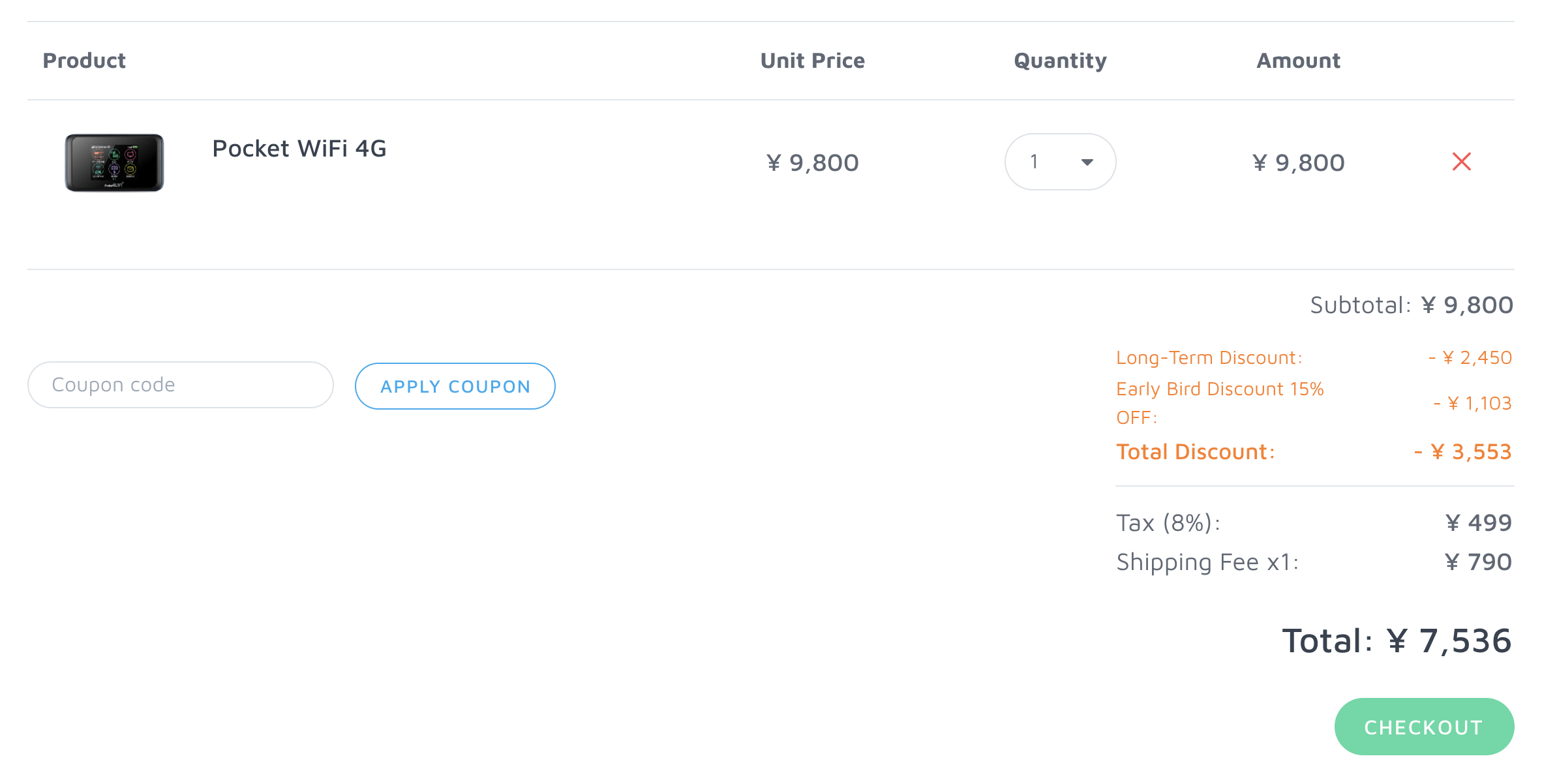Remove Pocket WiFi 4G with red X
The image size is (1542, 784).
(x=1461, y=161)
